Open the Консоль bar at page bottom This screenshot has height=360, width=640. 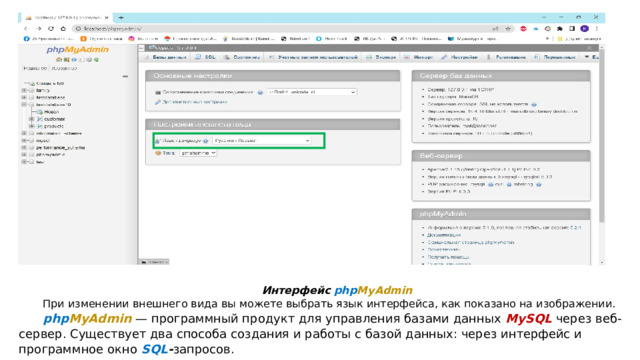[x=154, y=262]
